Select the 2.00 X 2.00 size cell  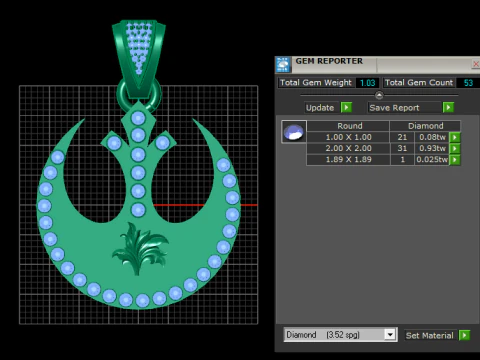tap(348, 148)
